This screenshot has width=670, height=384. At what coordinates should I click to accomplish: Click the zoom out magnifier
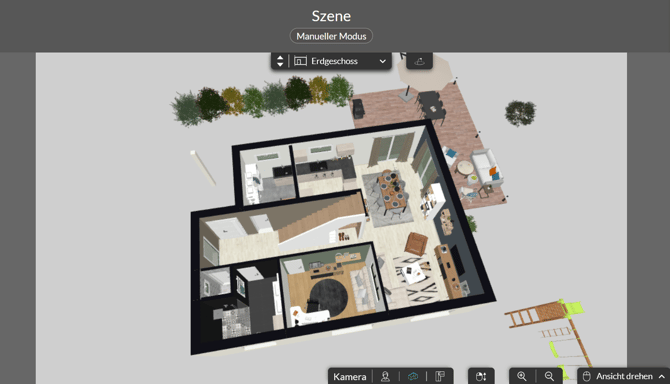[x=550, y=376]
